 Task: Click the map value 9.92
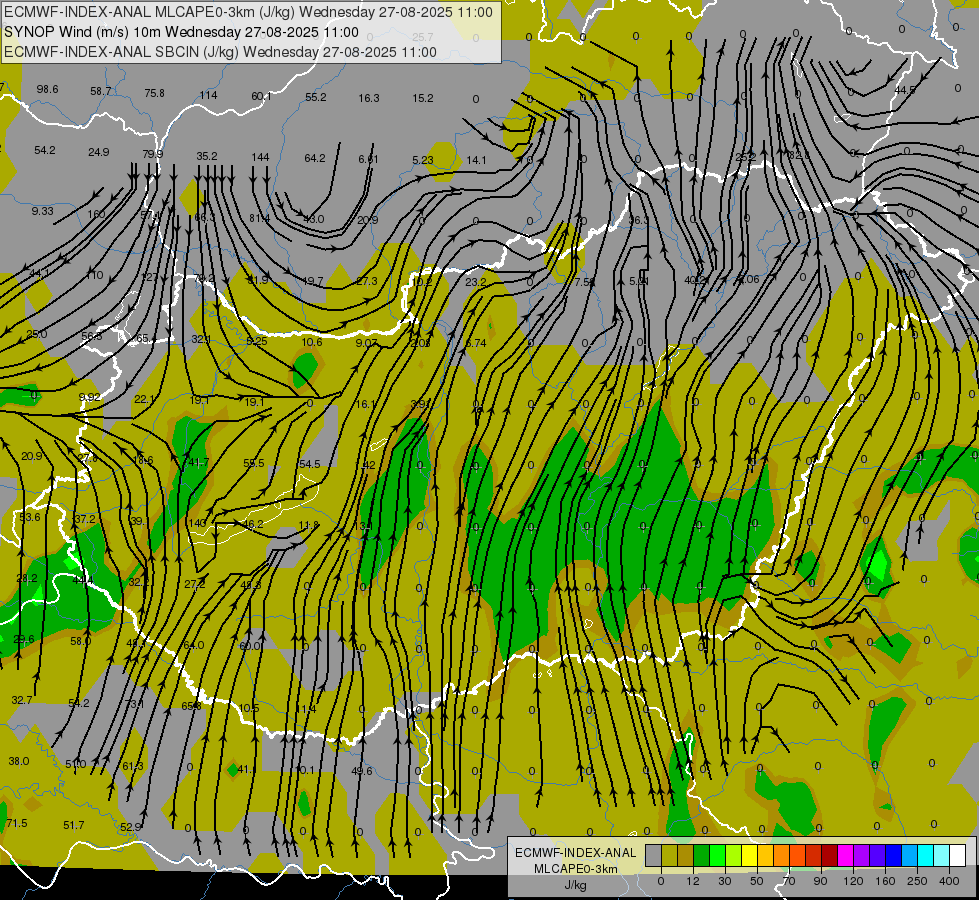[89, 397]
